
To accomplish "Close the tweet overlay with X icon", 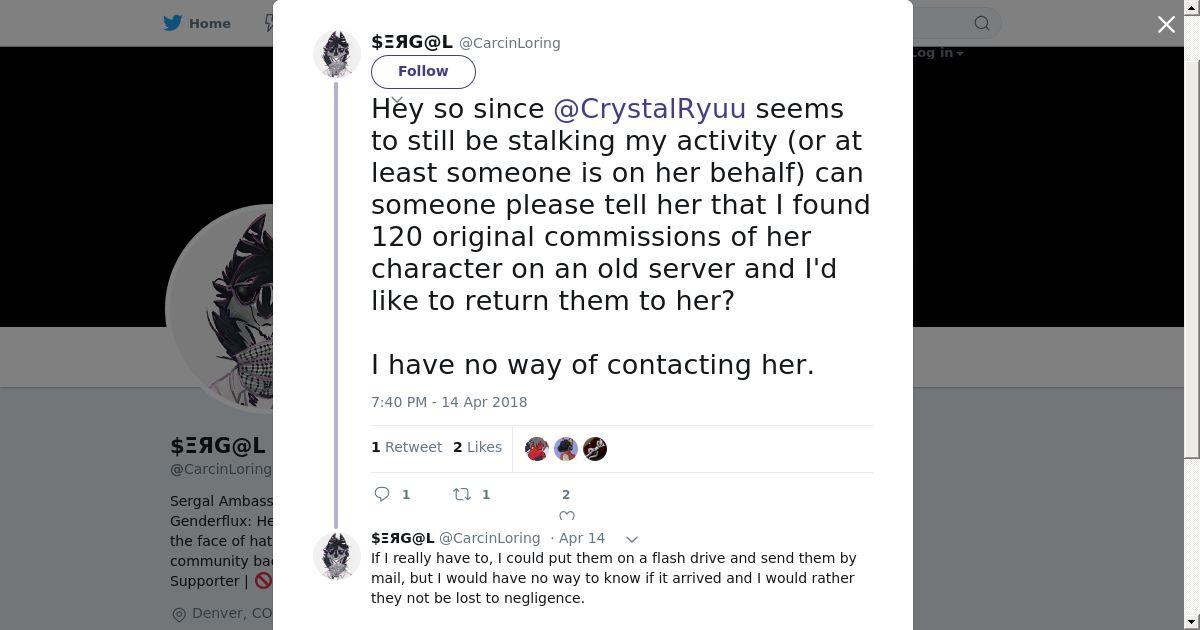I will tap(1166, 24).
